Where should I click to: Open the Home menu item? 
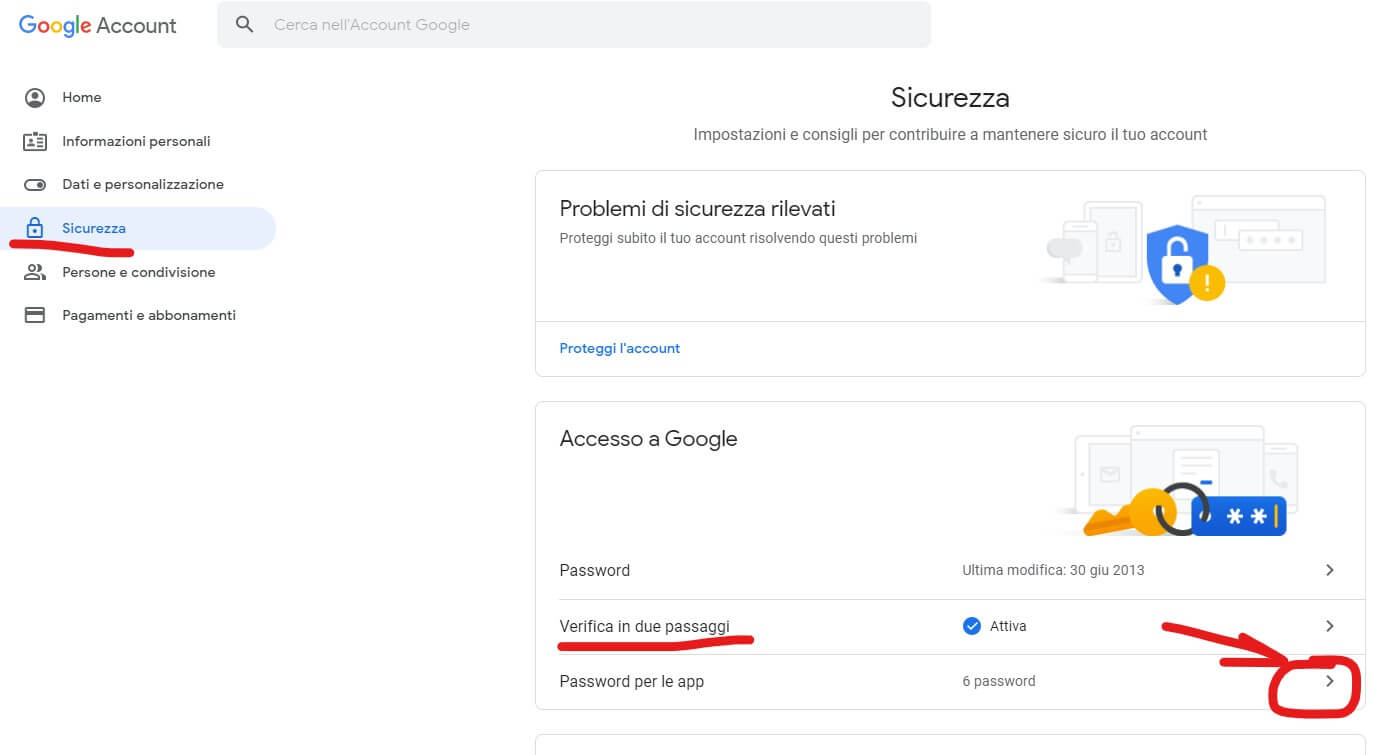(82, 97)
